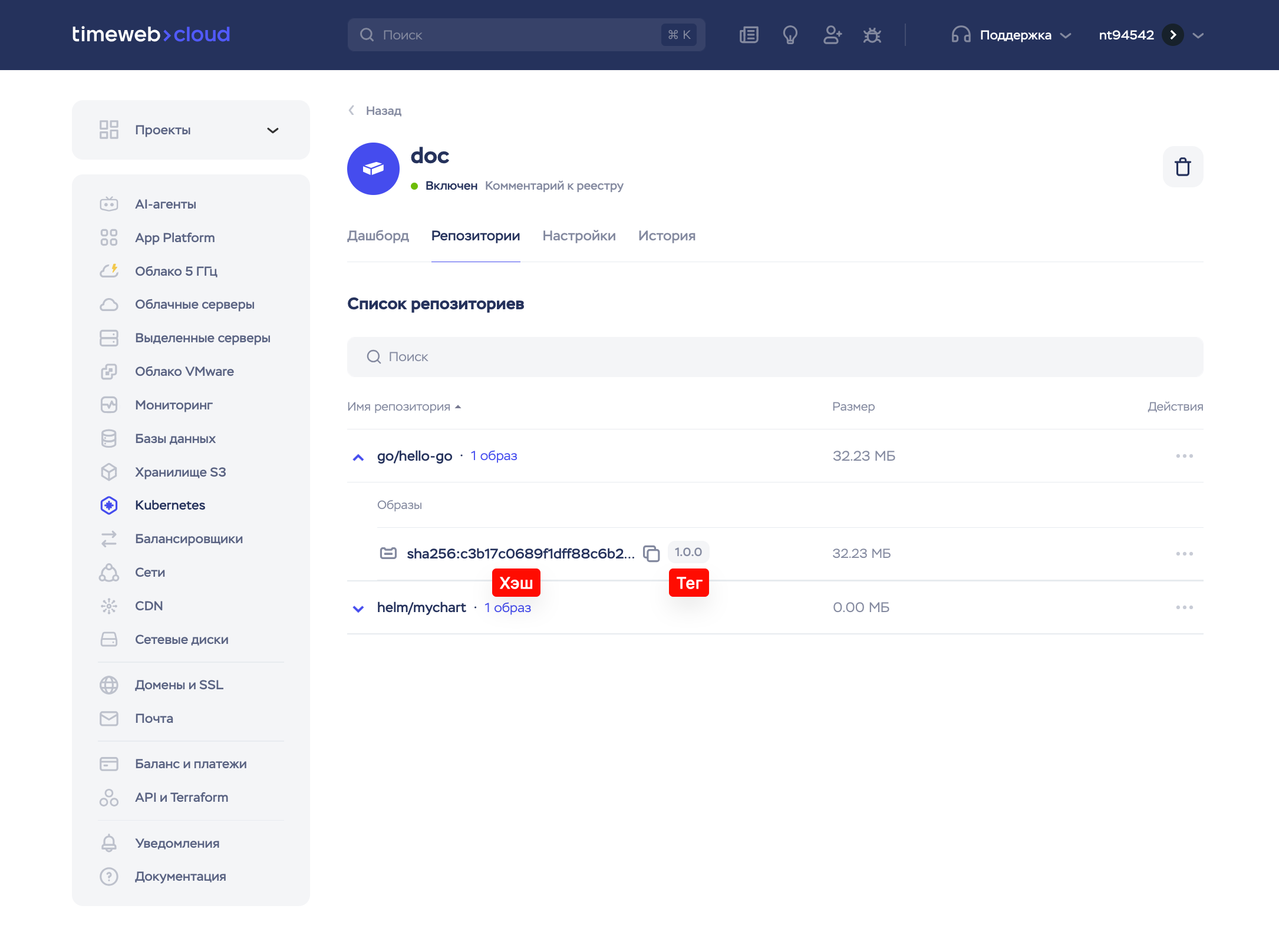The height and width of the screenshot is (952, 1279).
Task: Click the Уведомления bell icon
Action: (x=109, y=843)
